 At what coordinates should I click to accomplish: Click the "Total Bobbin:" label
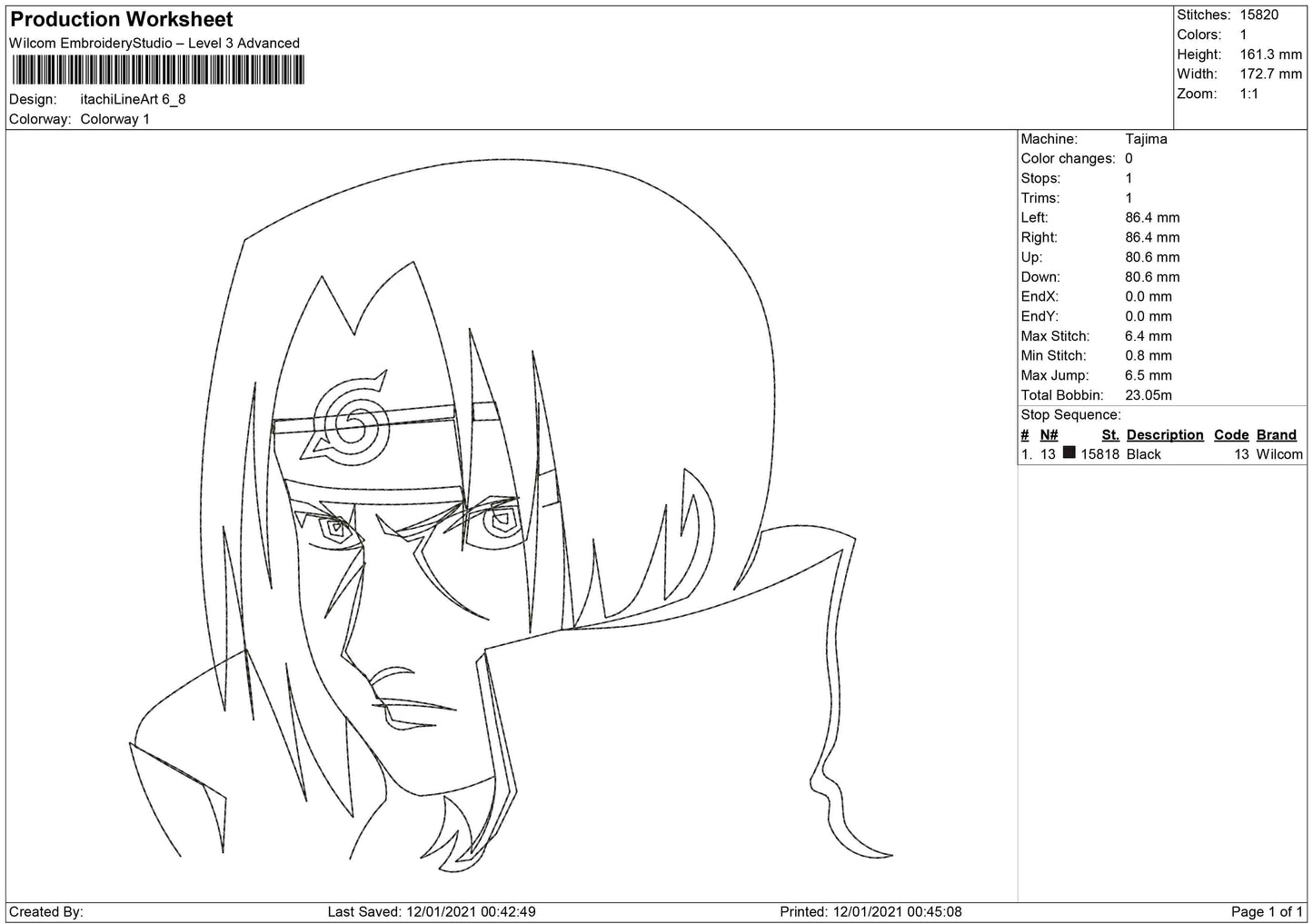coord(1062,395)
